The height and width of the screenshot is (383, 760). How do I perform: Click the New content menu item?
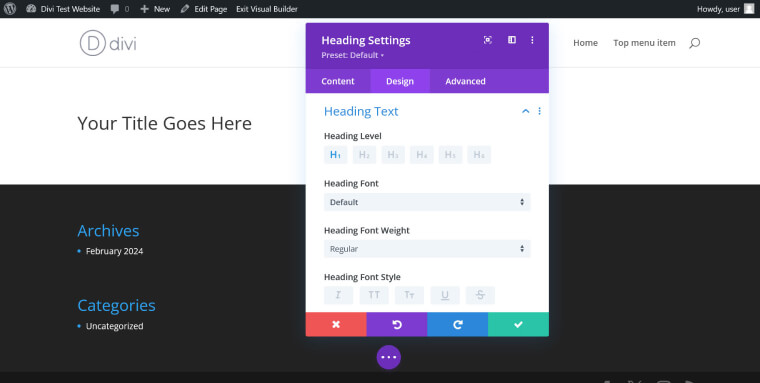click(x=155, y=9)
